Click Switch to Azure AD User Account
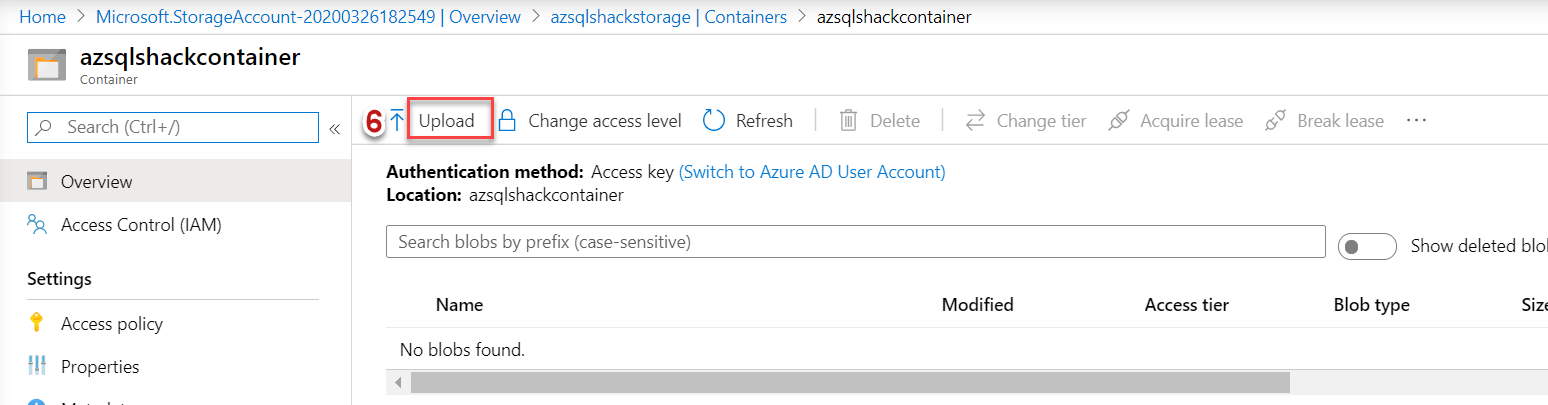 pyautogui.click(x=812, y=172)
